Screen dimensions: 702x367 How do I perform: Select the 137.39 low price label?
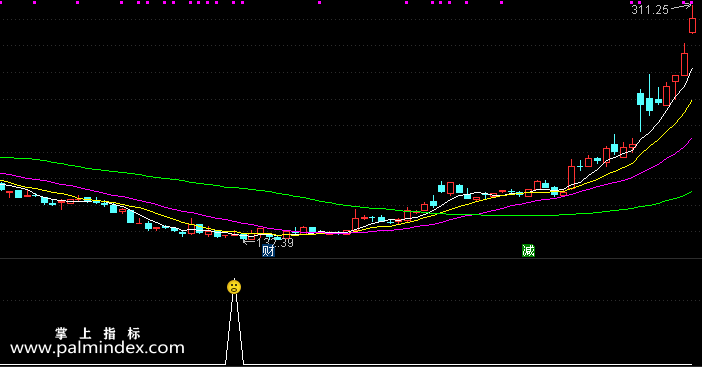(x=275, y=243)
